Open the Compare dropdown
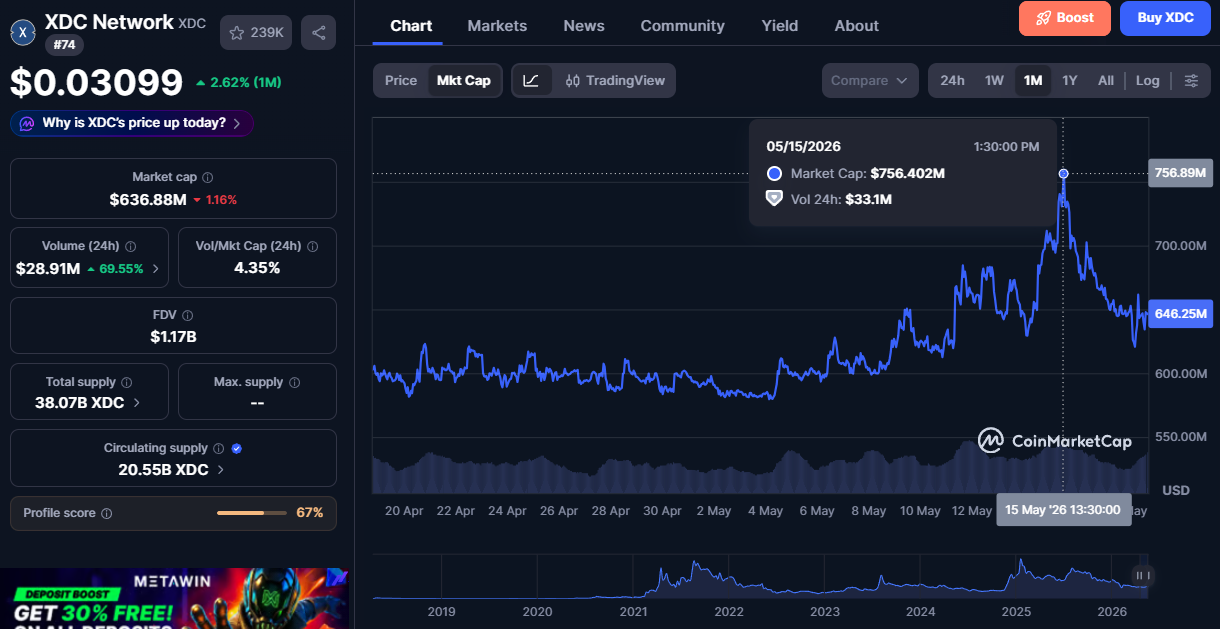This screenshot has width=1220, height=629. 870,81
